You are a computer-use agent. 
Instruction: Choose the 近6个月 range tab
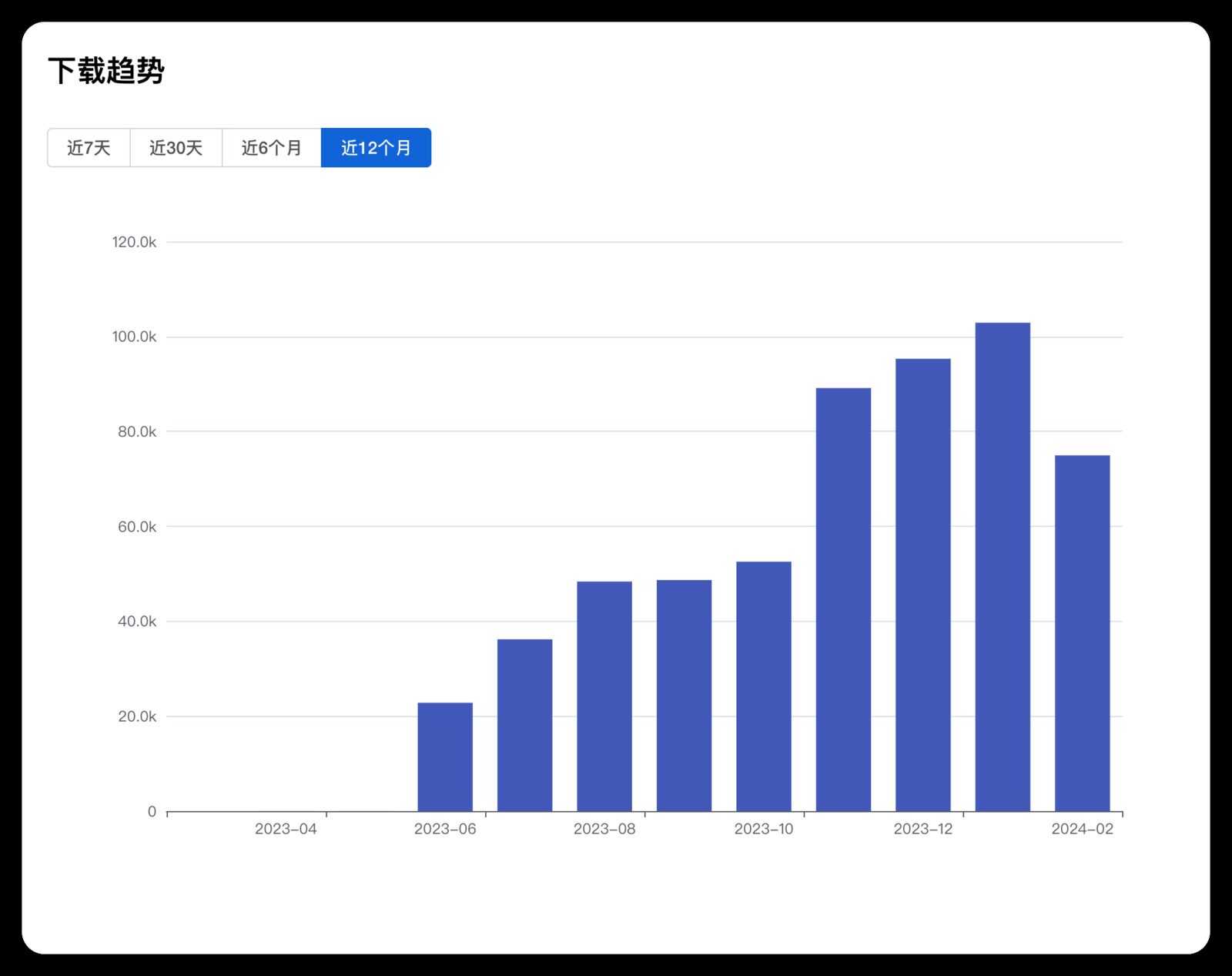point(272,147)
